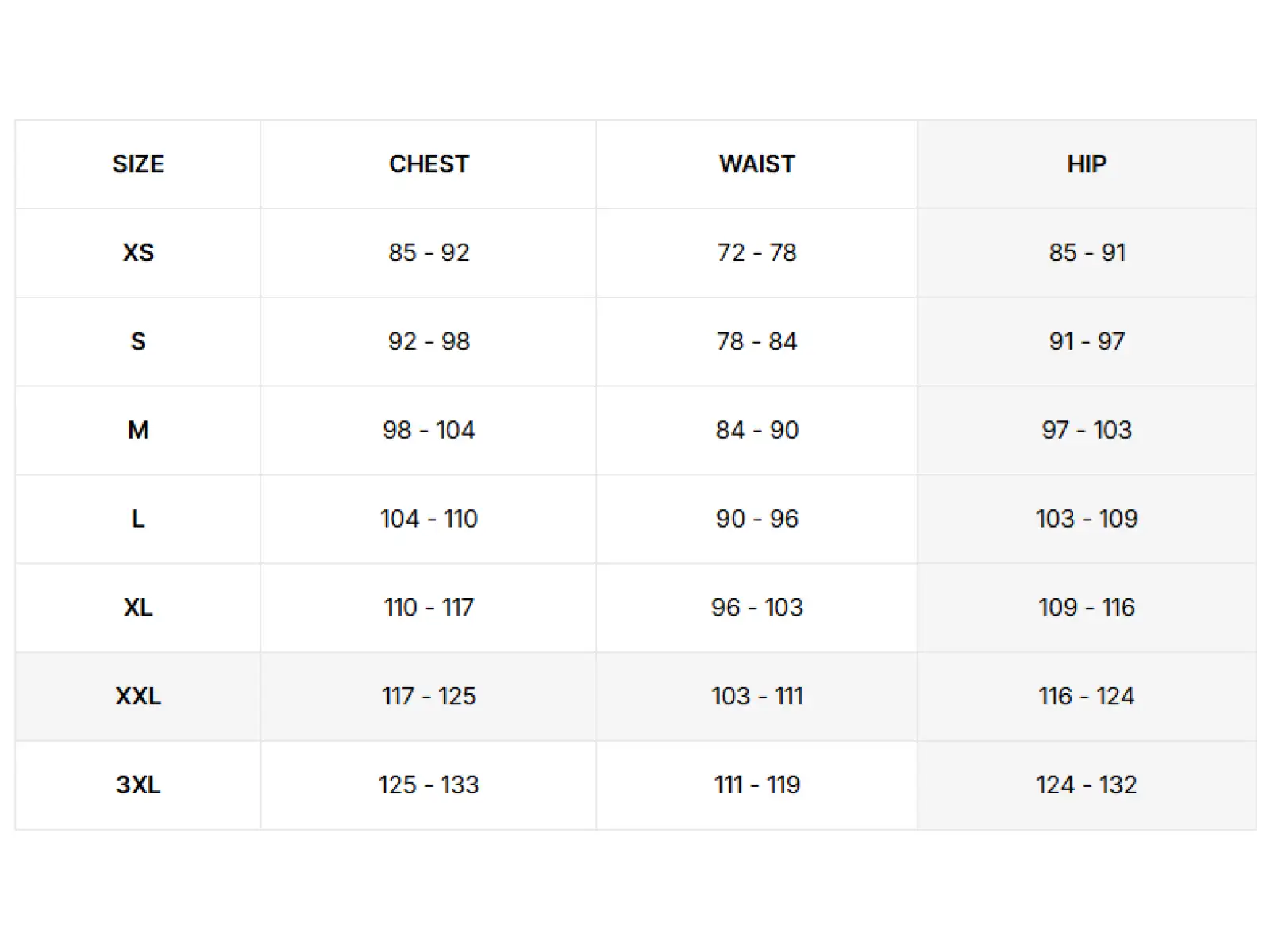1270x952 pixels.
Task: Click hip value 85 - 91
Action: click(x=1087, y=253)
